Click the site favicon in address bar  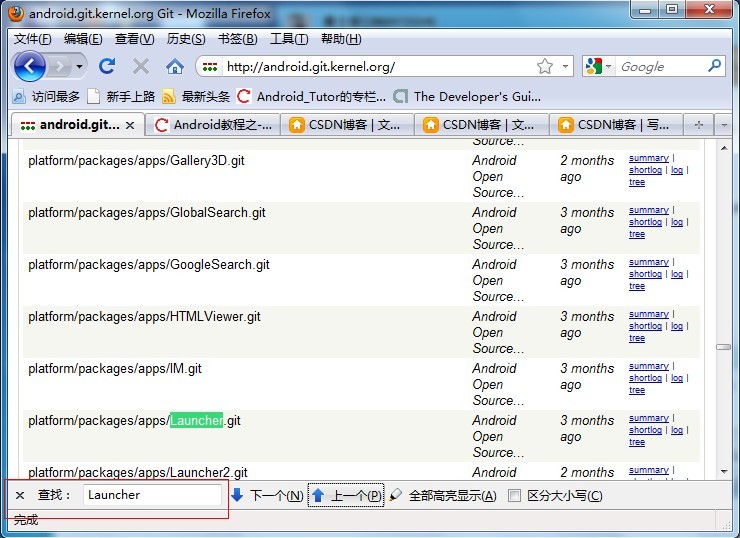210,67
